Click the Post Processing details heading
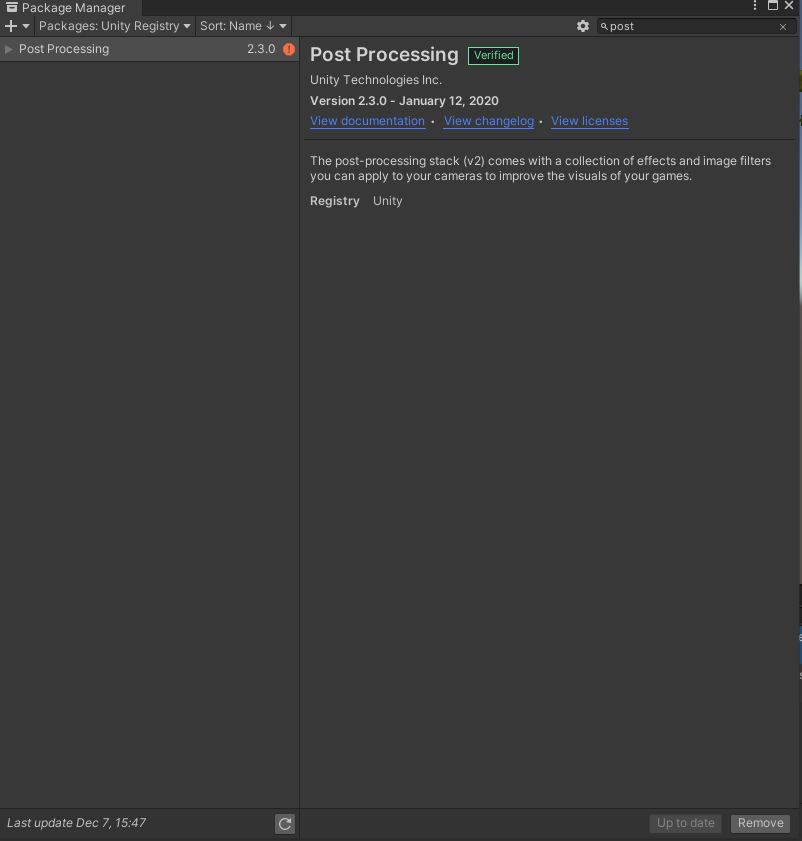The image size is (802, 841). (384, 55)
